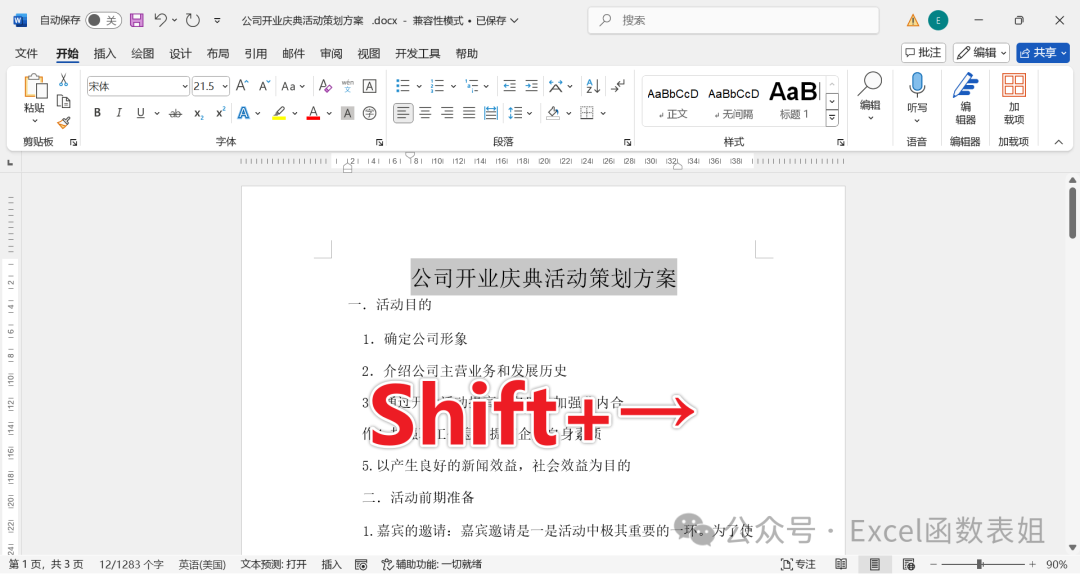Click the Share button
The width and height of the screenshot is (1080, 574).
click(1043, 52)
